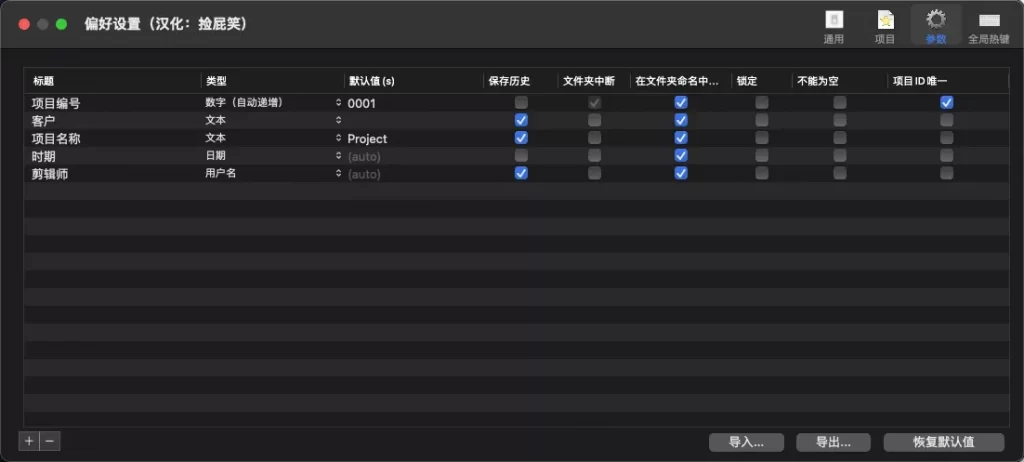Click the 导入... button
The width and height of the screenshot is (1024, 462).
(x=746, y=442)
